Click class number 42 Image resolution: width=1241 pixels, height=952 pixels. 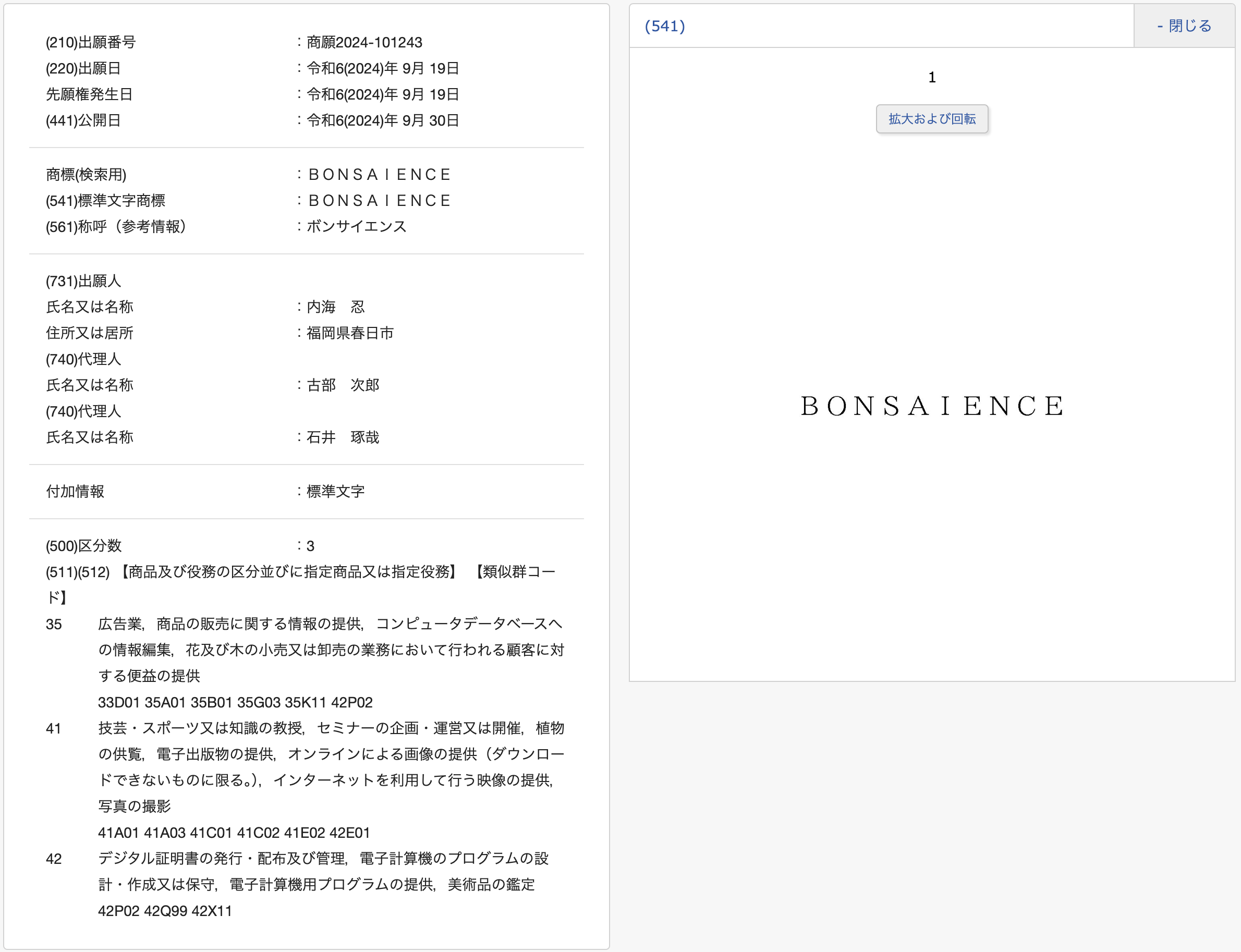click(54, 859)
